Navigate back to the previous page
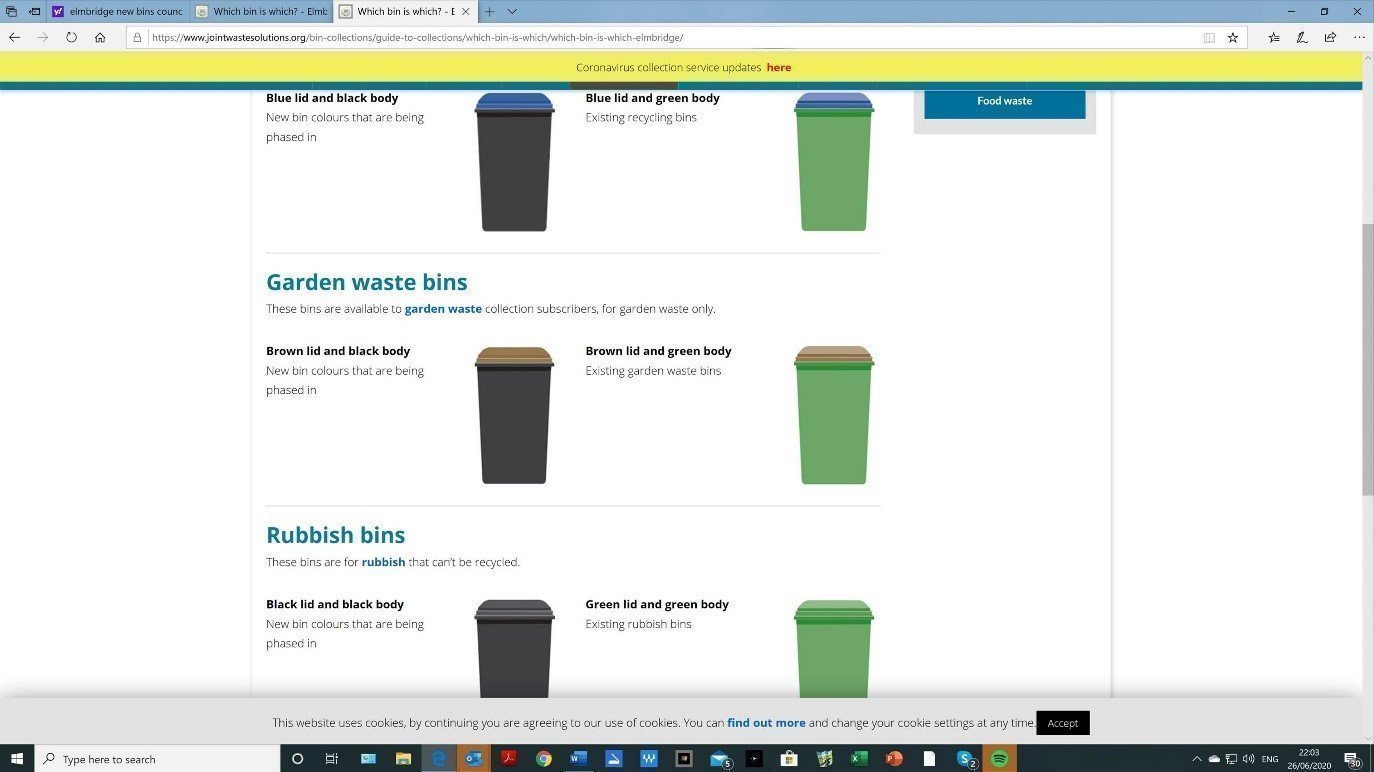 tap(14, 37)
